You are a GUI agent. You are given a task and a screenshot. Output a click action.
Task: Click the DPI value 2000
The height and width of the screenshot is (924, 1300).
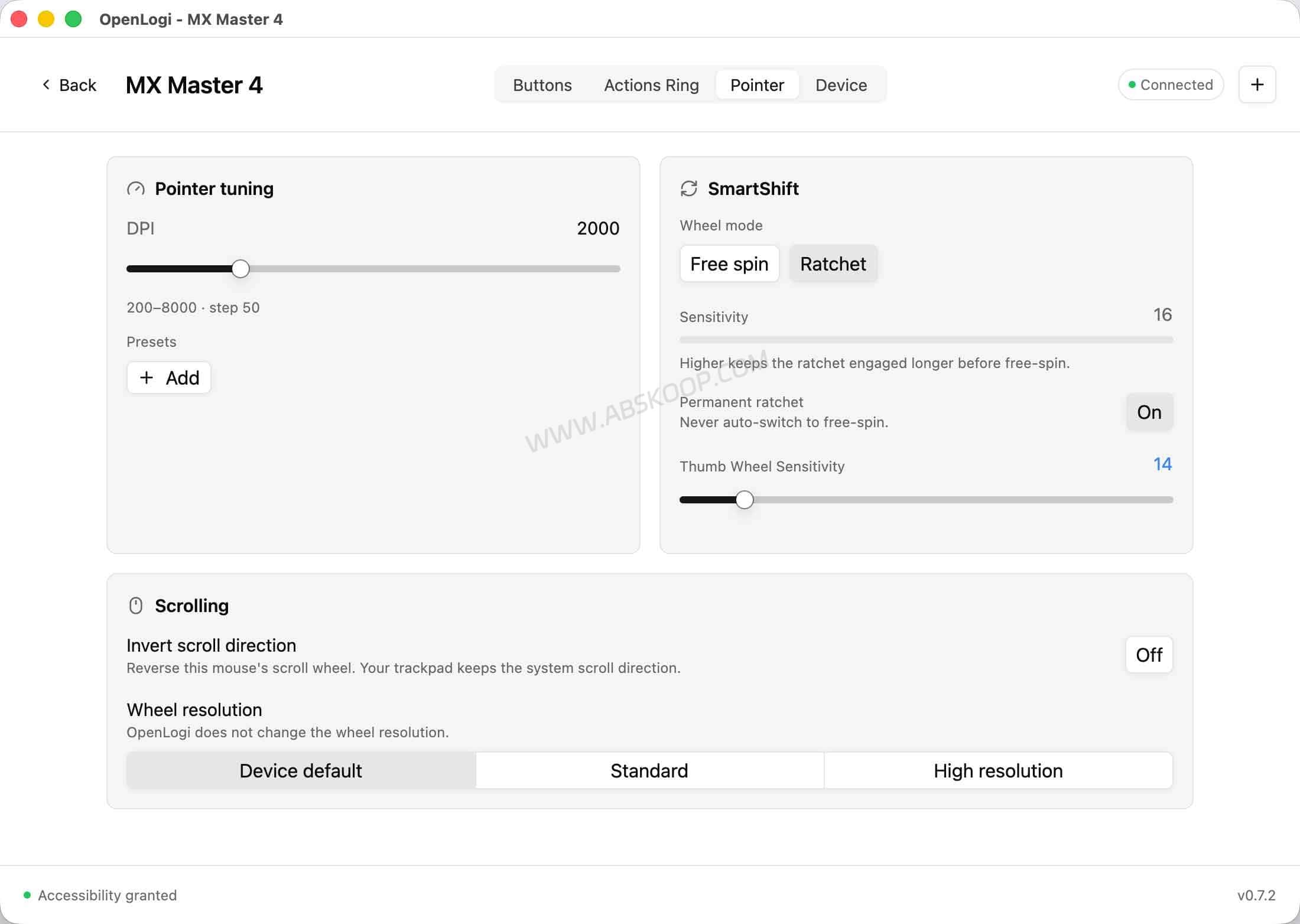click(x=598, y=228)
